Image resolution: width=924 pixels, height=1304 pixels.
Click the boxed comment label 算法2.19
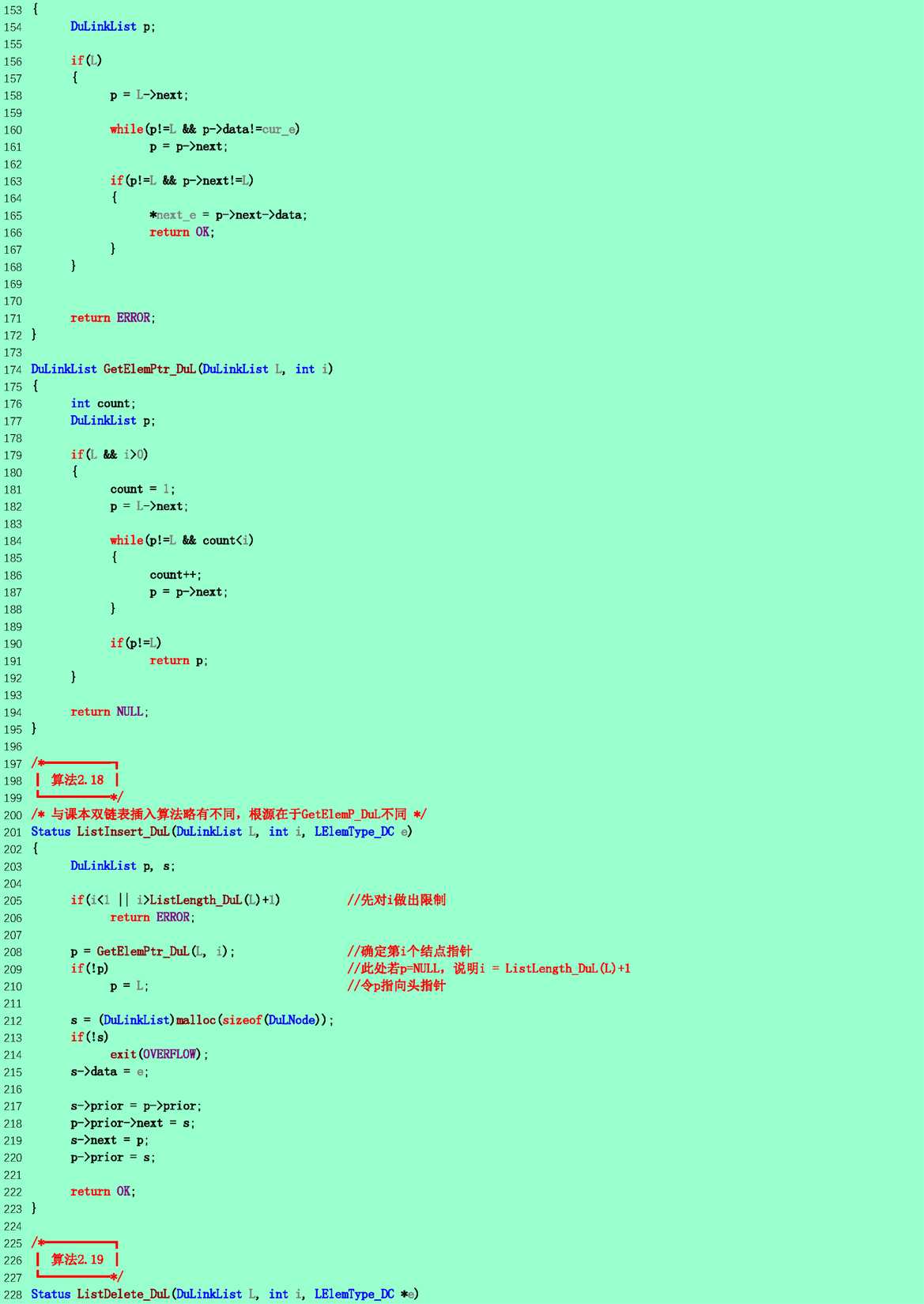click(x=77, y=1260)
